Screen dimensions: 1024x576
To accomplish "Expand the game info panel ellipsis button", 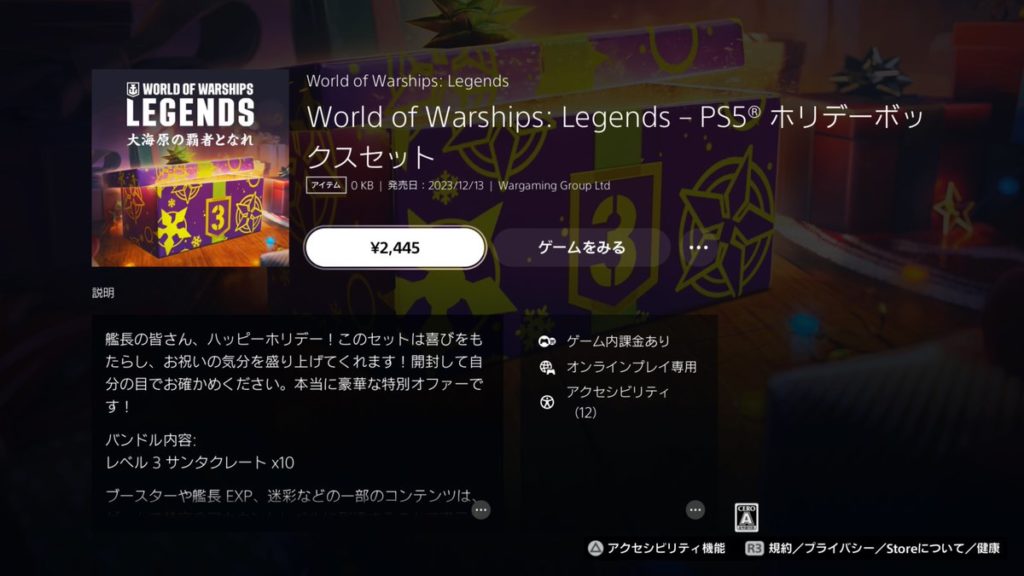I will (695, 509).
